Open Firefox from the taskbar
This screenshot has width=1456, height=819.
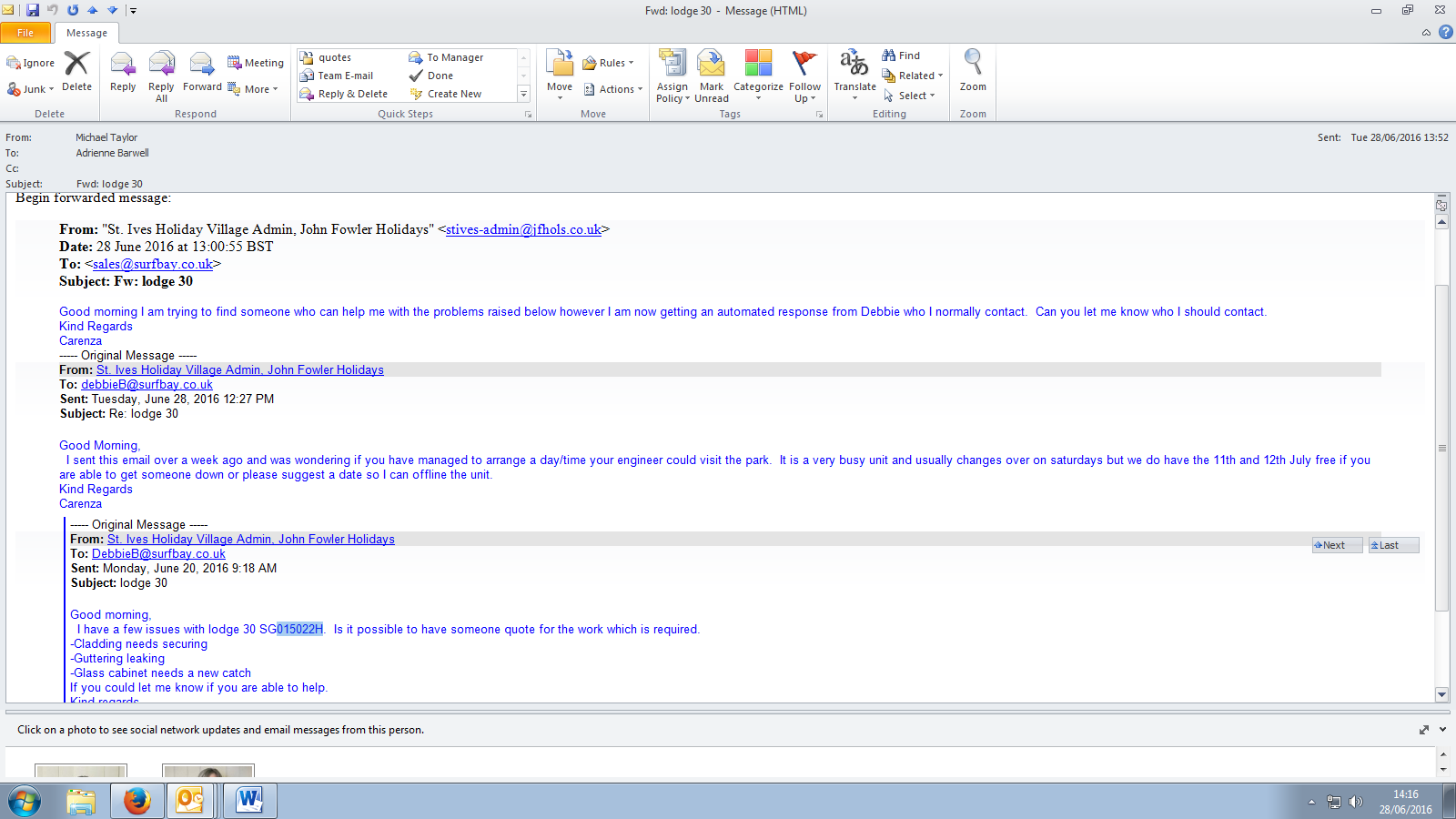136,801
